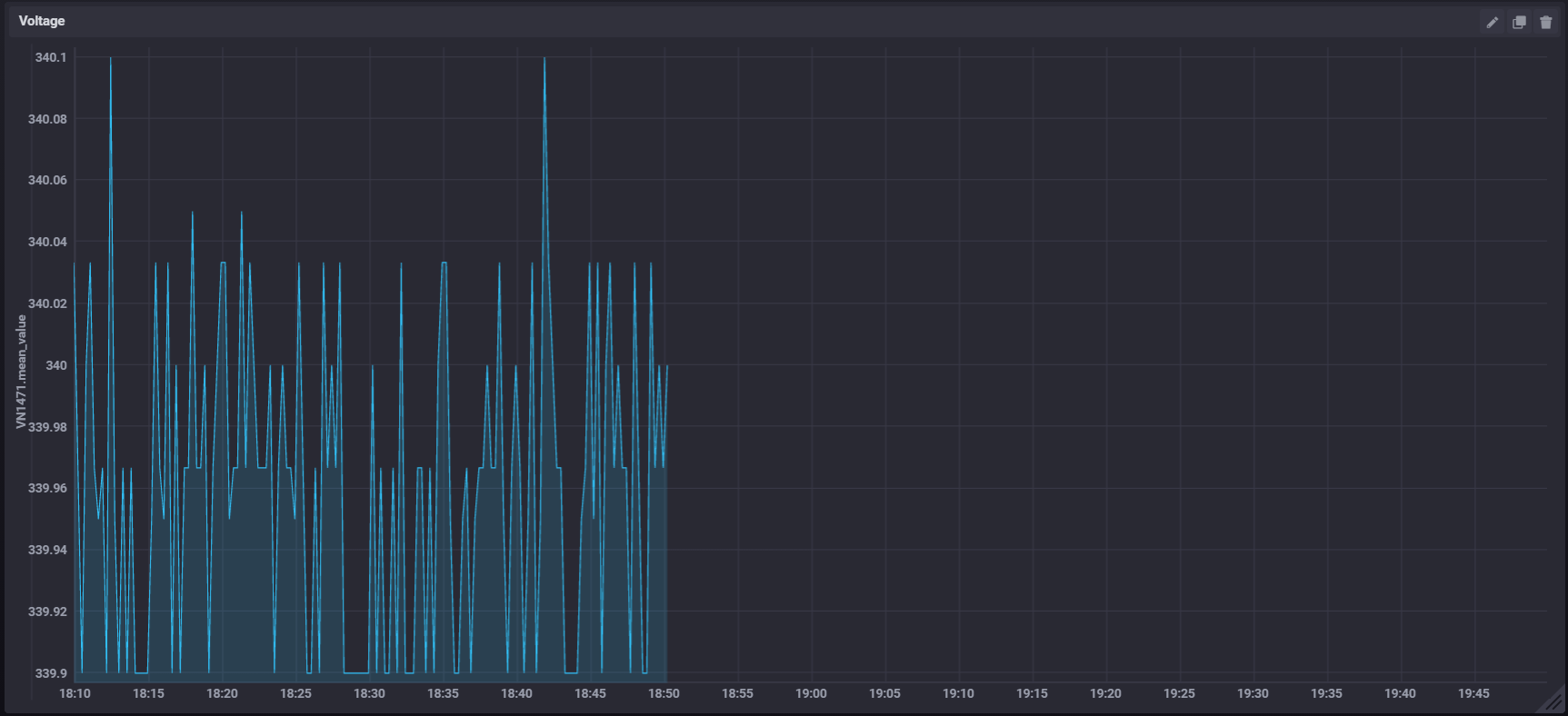Click the "18:45" time label
The image size is (1568, 716).
click(x=590, y=693)
